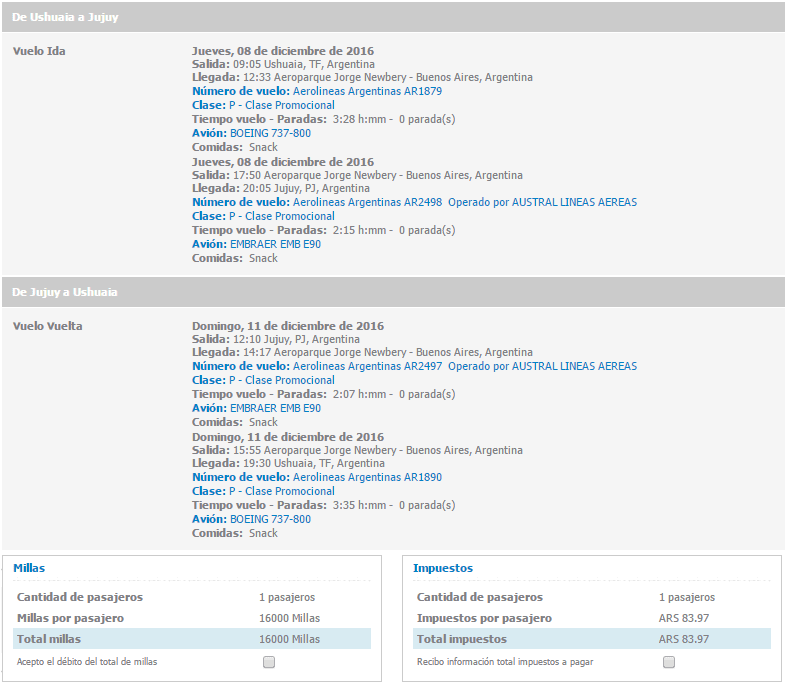Screen dimensions: 785x684
Task: Click 'Clase: P - Clase Promocional' for flight AR2497
Action: coord(263,380)
